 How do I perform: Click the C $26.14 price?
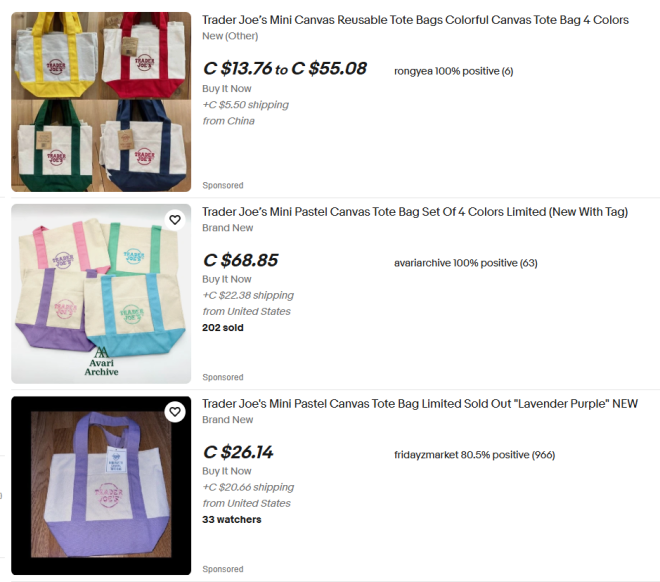pos(238,453)
